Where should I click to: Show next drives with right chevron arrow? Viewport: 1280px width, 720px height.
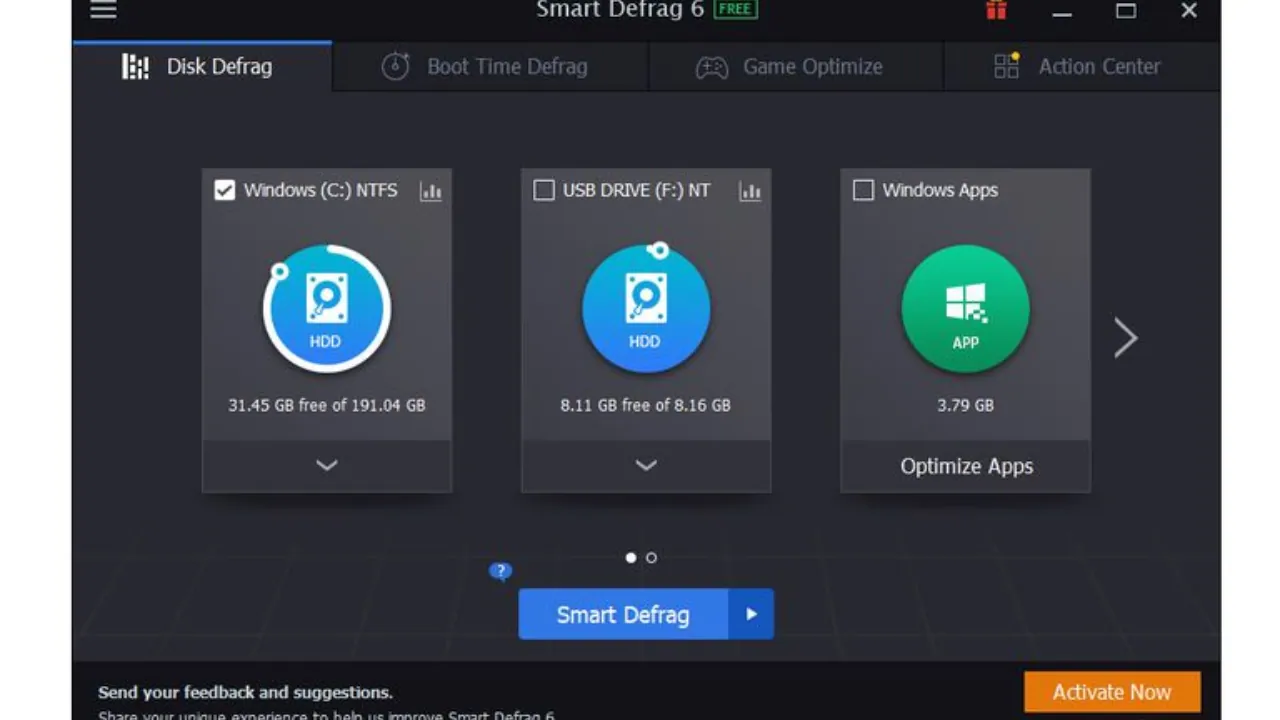coord(1126,338)
